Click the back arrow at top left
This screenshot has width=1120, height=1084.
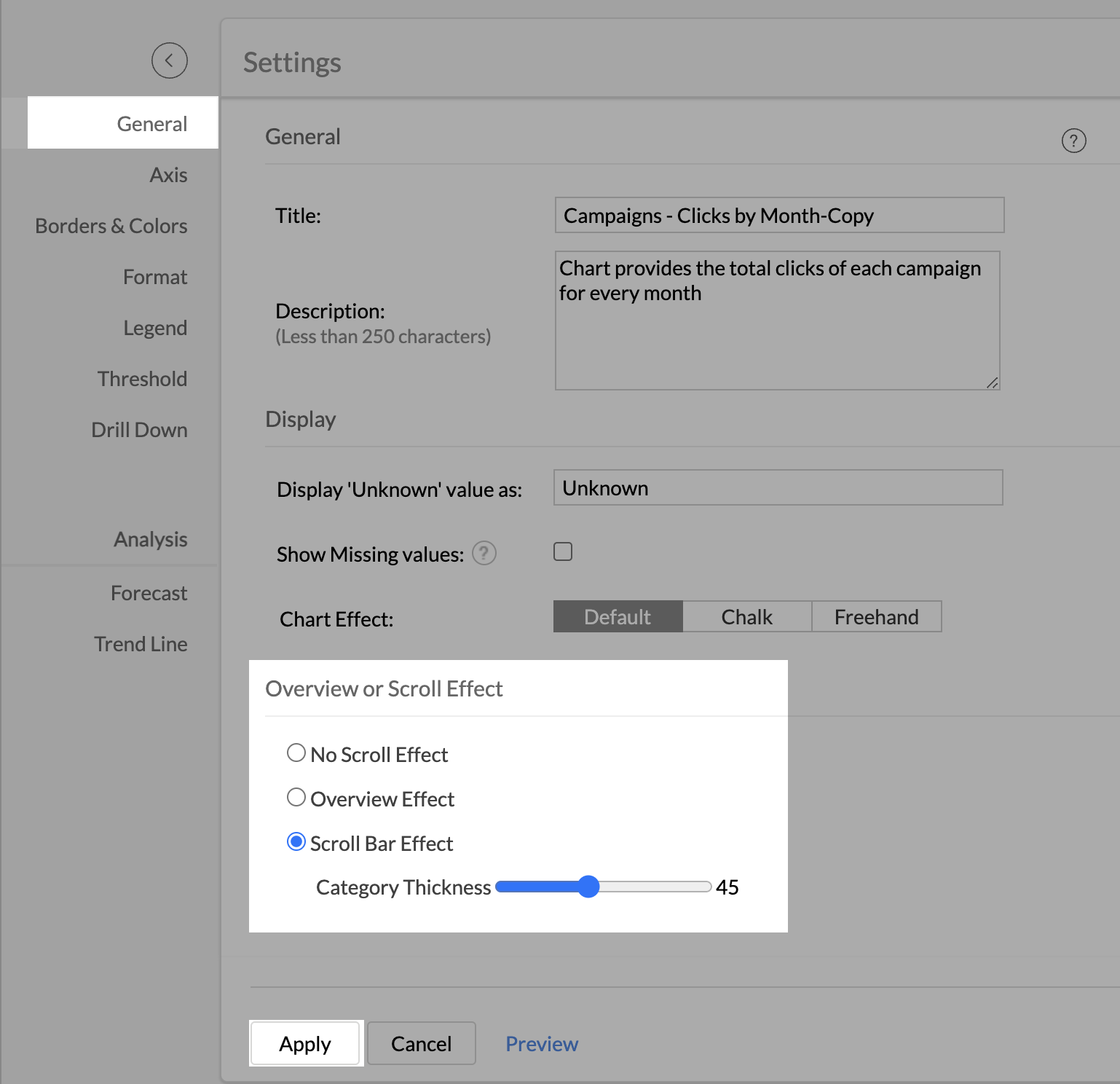coord(169,61)
